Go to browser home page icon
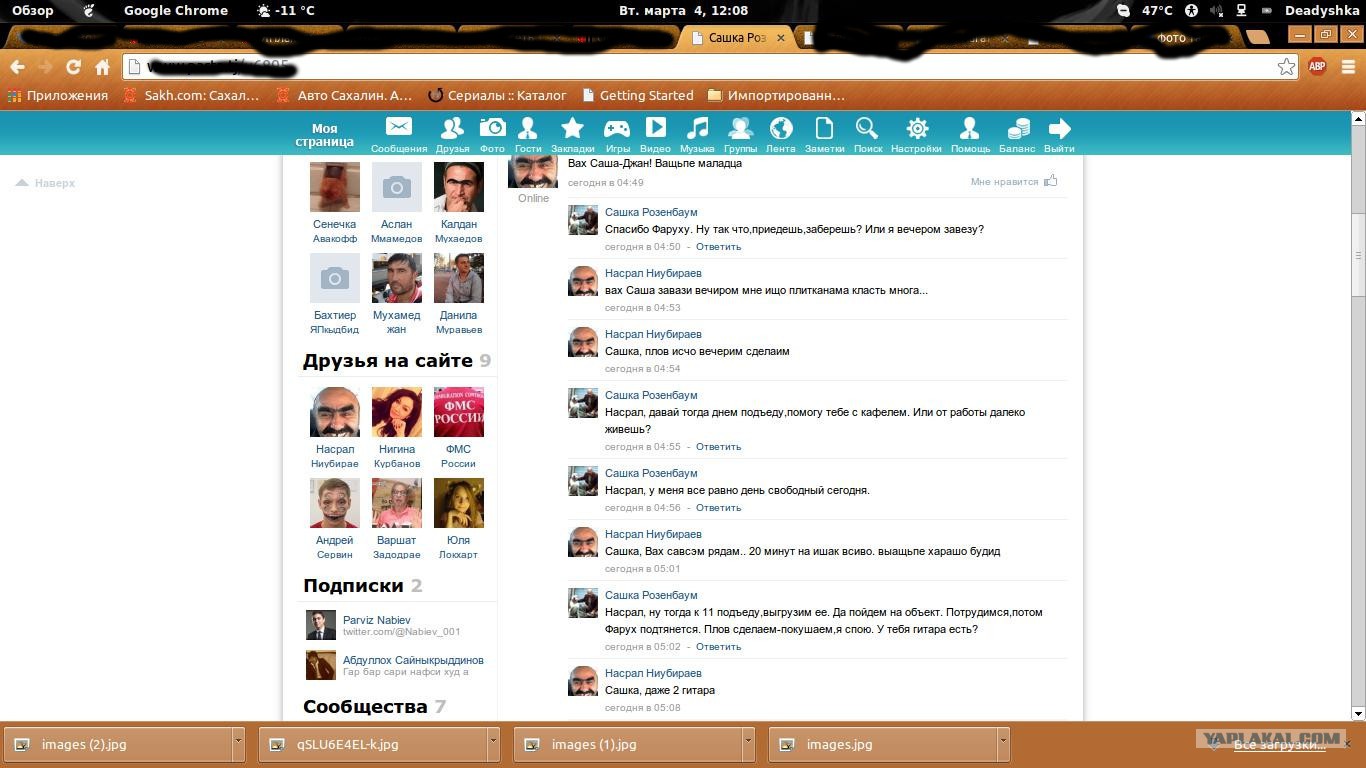This screenshot has height=768, width=1366. pos(102,67)
